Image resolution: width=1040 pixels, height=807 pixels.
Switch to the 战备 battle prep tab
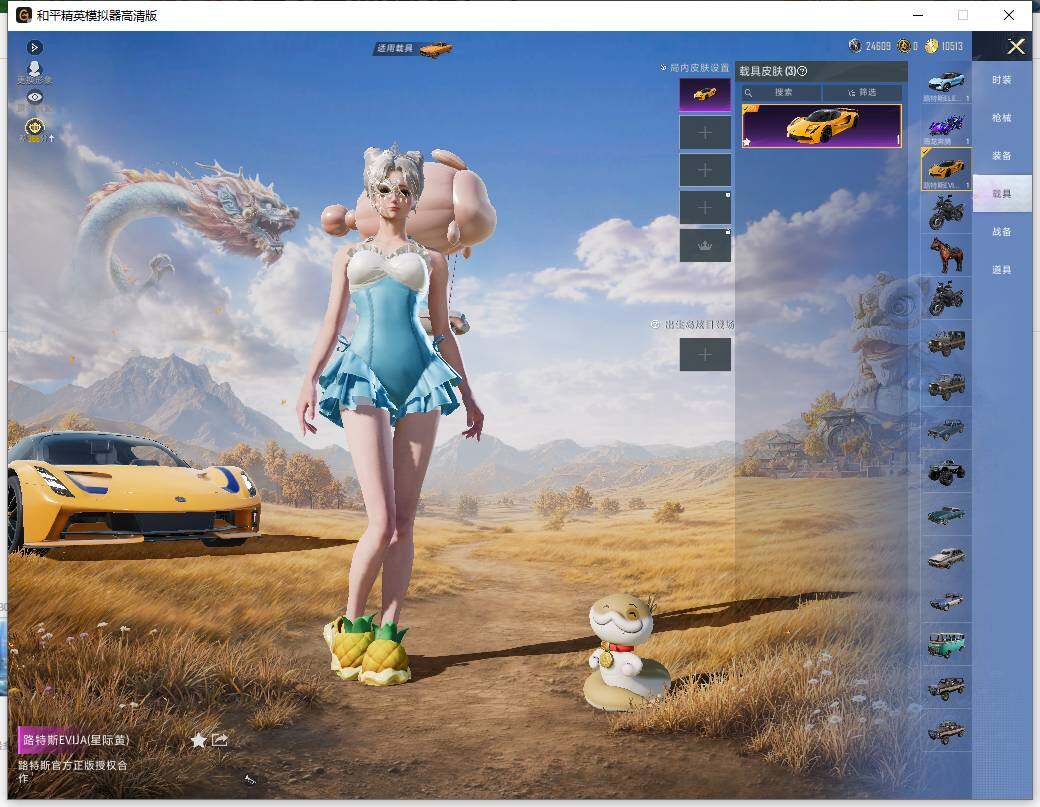[1002, 231]
